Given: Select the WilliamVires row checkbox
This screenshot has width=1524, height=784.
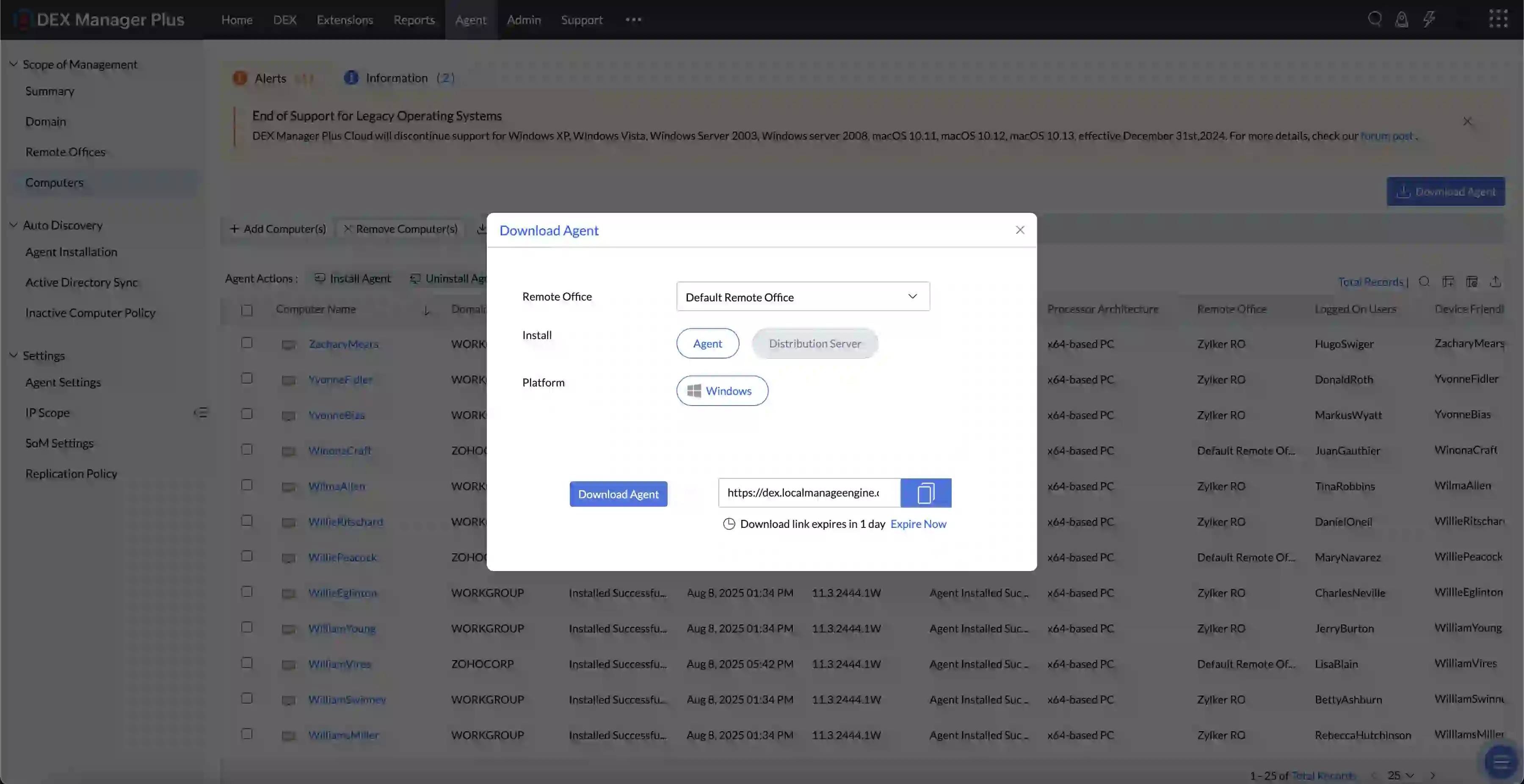Looking at the screenshot, I should pos(247,663).
